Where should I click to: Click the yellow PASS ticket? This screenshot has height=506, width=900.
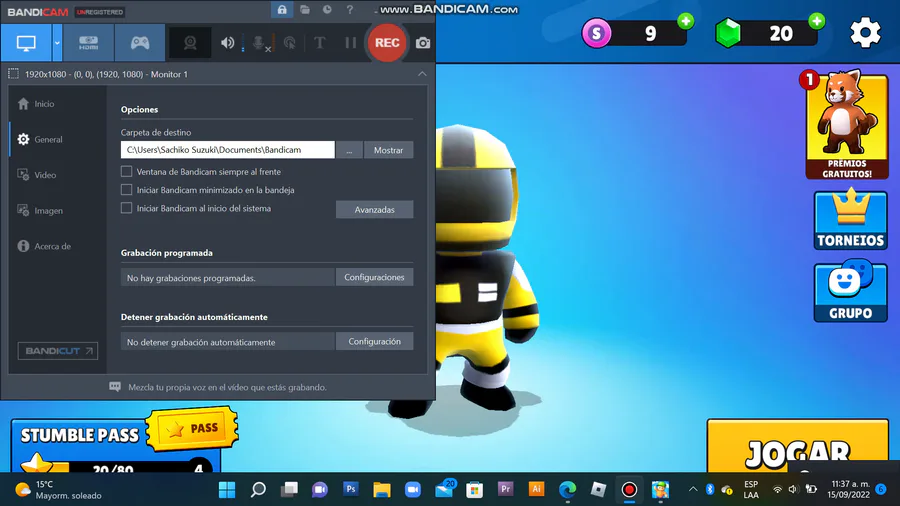193,429
